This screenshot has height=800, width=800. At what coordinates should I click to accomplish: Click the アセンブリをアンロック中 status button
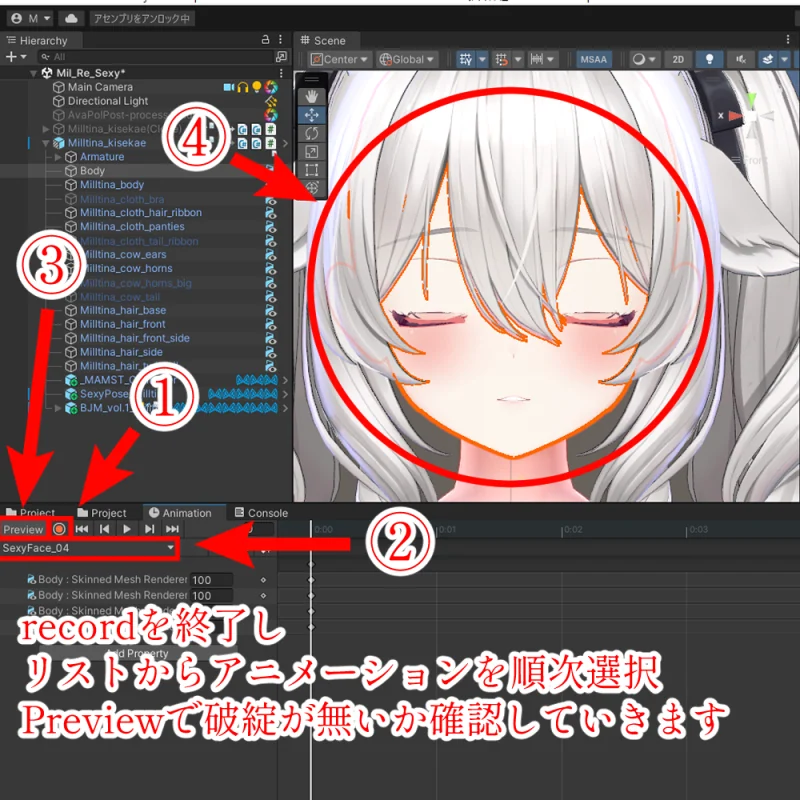point(141,19)
